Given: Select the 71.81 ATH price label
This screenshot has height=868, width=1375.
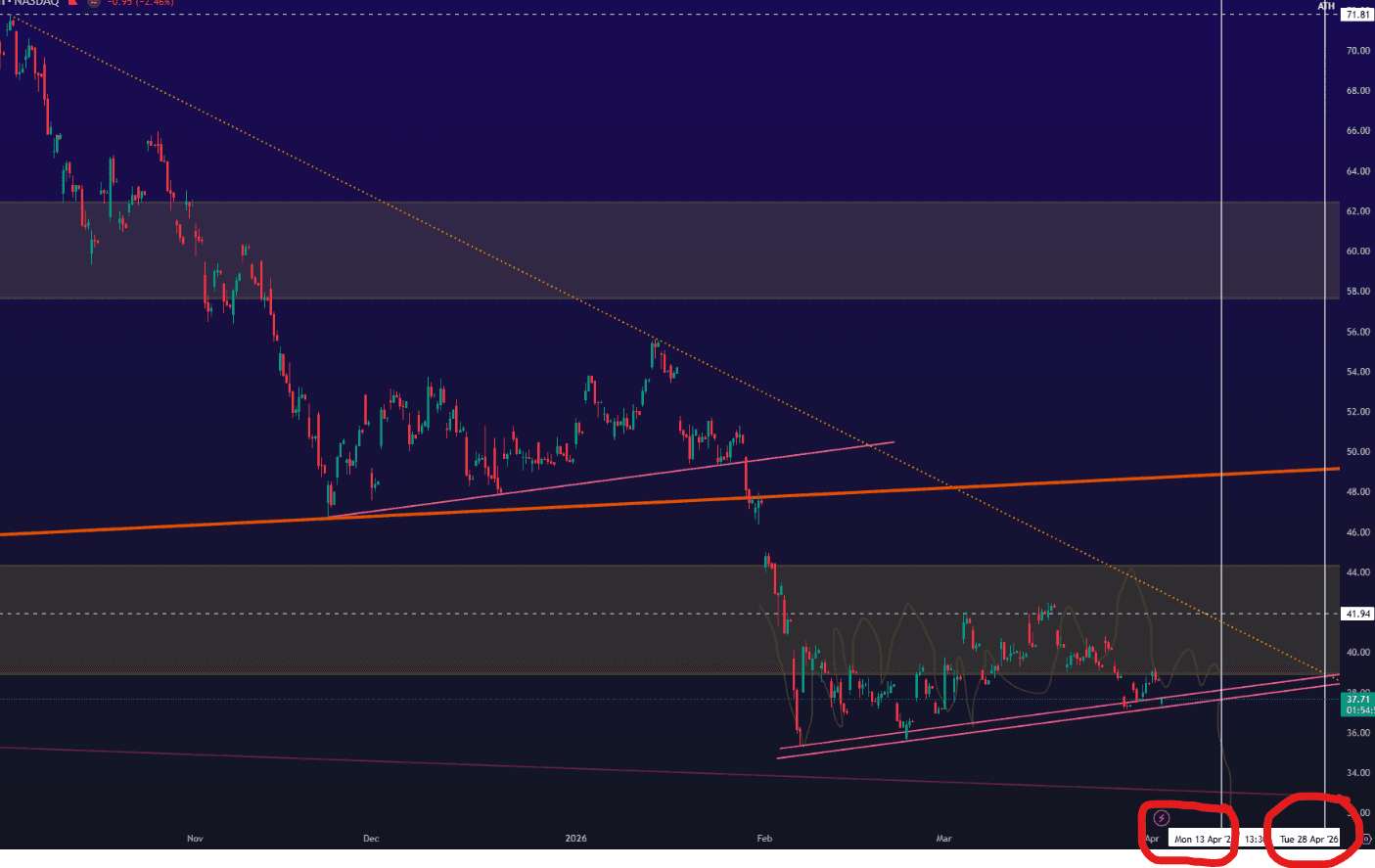Looking at the screenshot, I should click(1357, 15).
